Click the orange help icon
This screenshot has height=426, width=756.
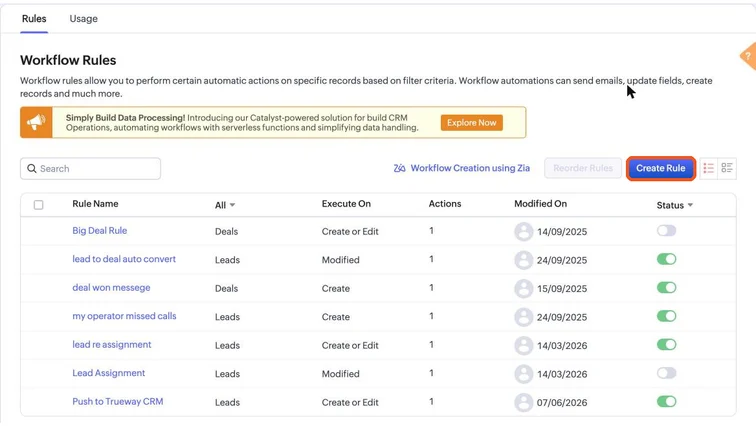coord(748,56)
